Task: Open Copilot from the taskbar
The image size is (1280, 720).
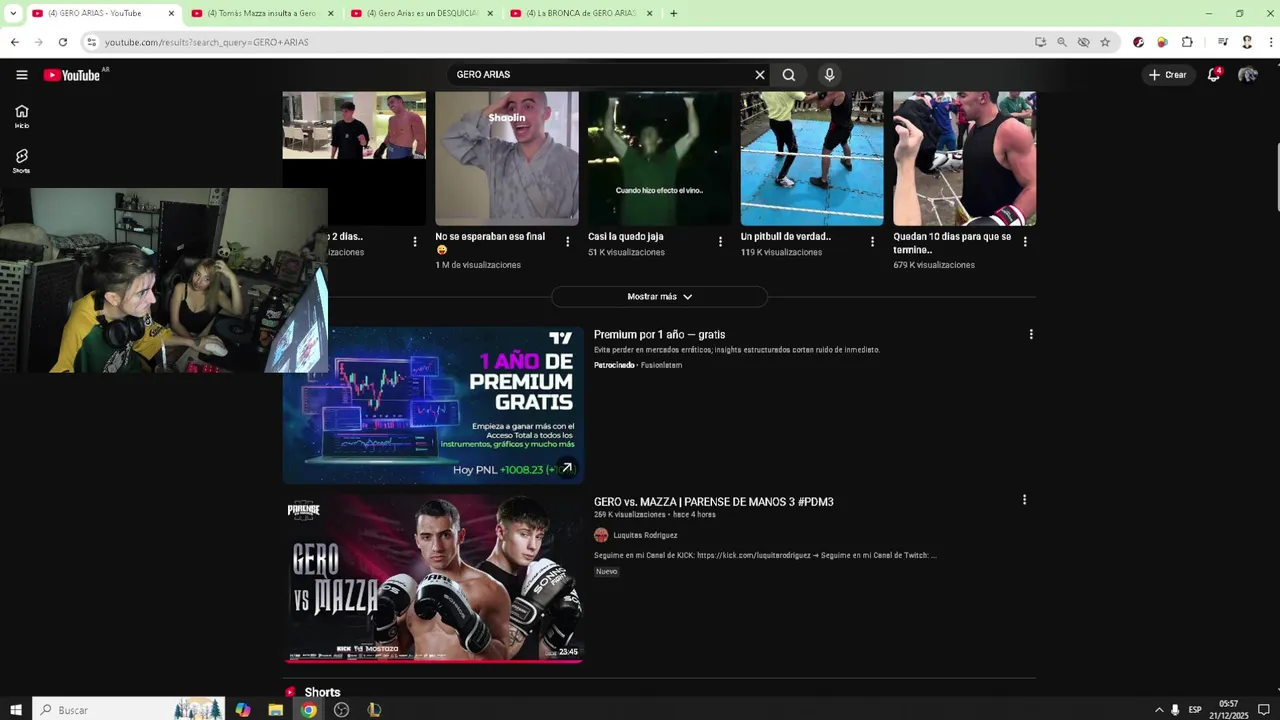Action: 243,710
